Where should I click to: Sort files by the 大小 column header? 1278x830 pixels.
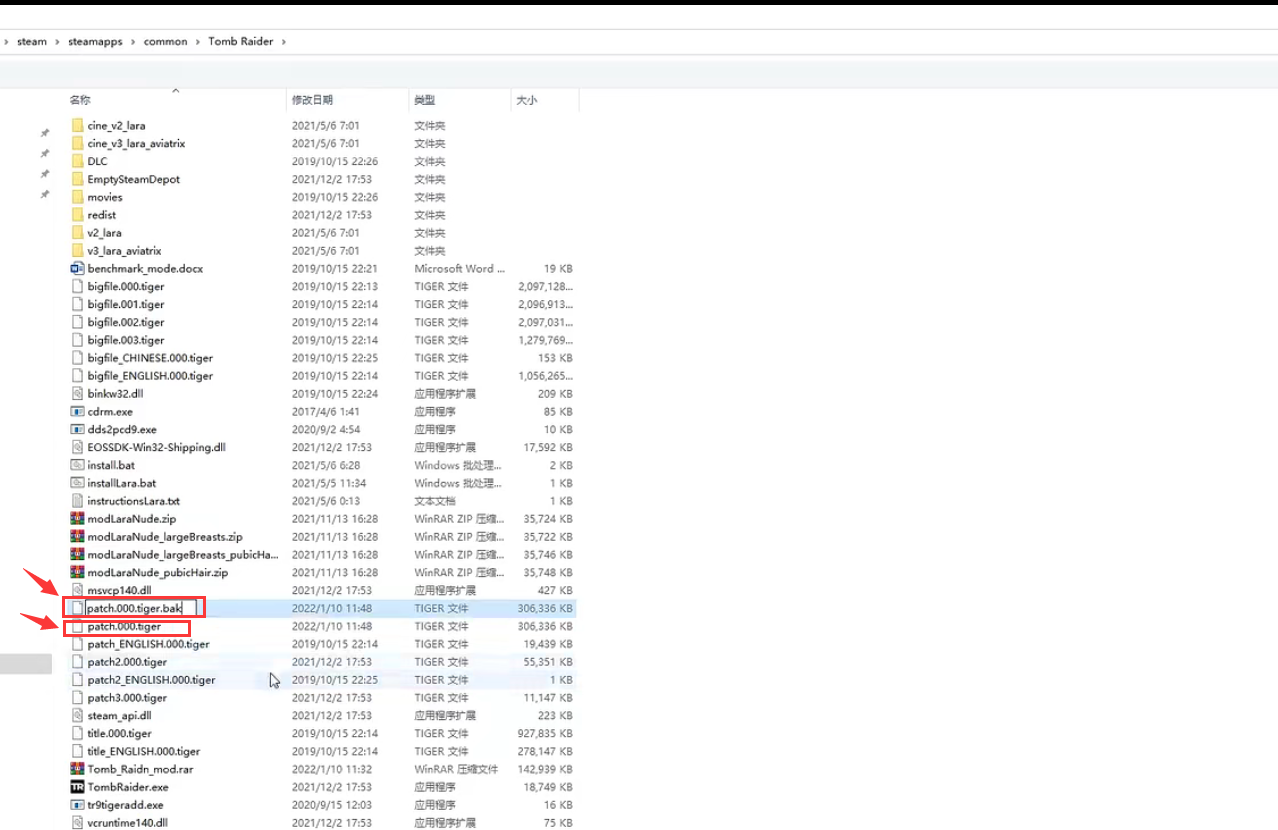click(526, 100)
